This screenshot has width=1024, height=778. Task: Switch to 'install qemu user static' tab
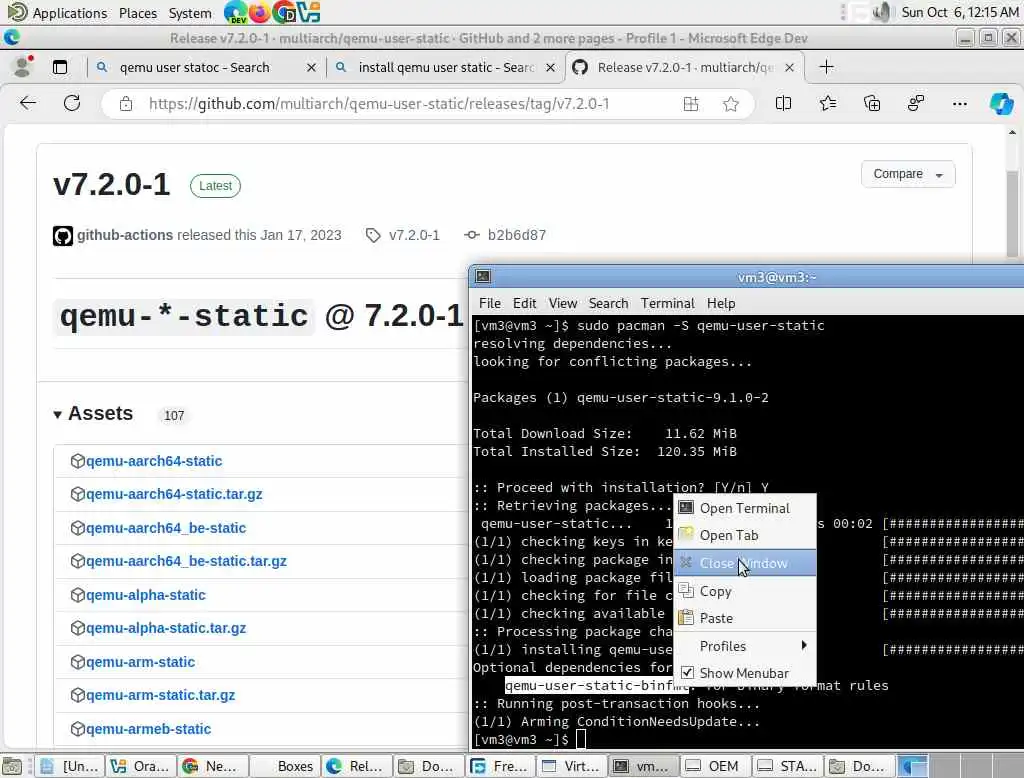[446, 67]
